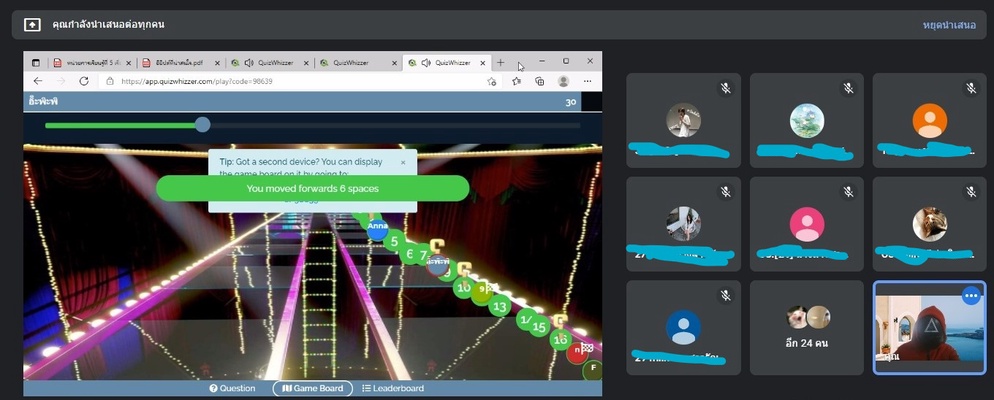The height and width of the screenshot is (400, 994).
Task: Click muted mic icon on pink avatar tile
Action: (848, 191)
